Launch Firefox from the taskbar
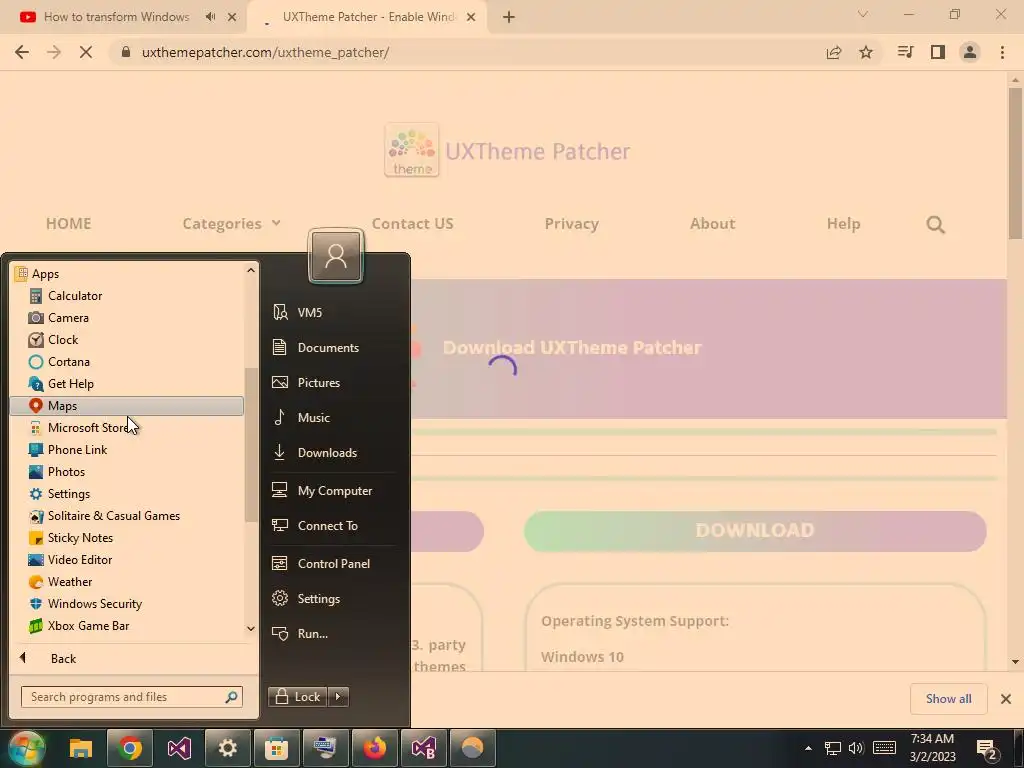1024x768 pixels. [x=375, y=748]
